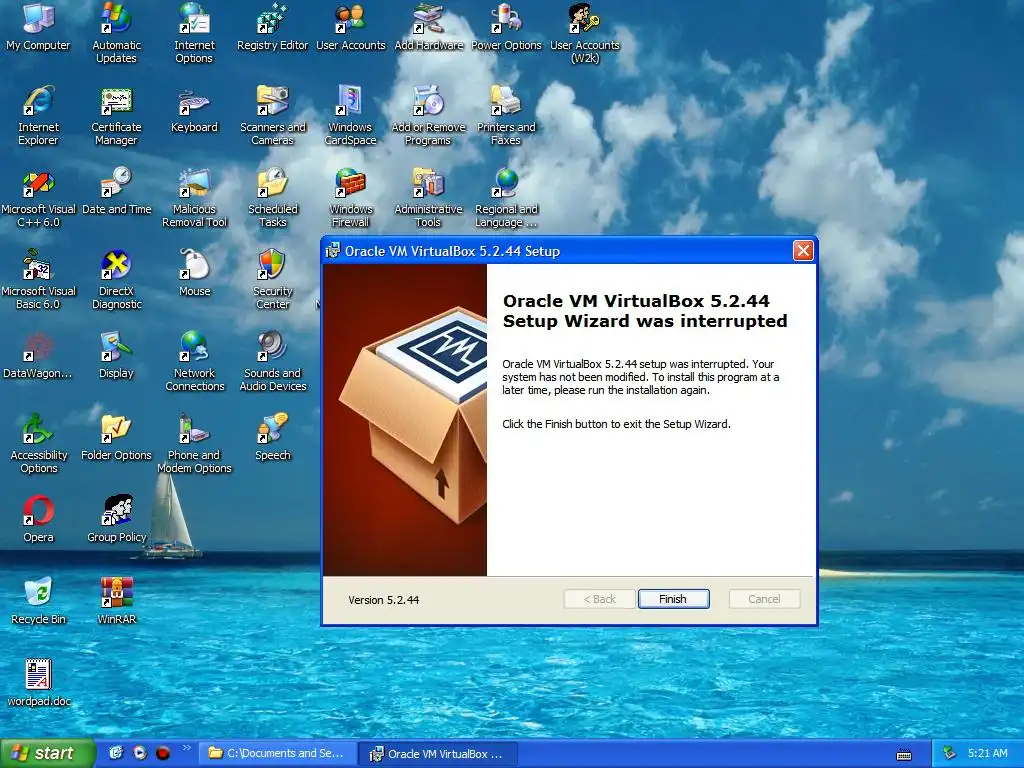1024x768 pixels.
Task: Select the Microsoft Visual Basic 6.0 icon
Action: tap(38, 280)
